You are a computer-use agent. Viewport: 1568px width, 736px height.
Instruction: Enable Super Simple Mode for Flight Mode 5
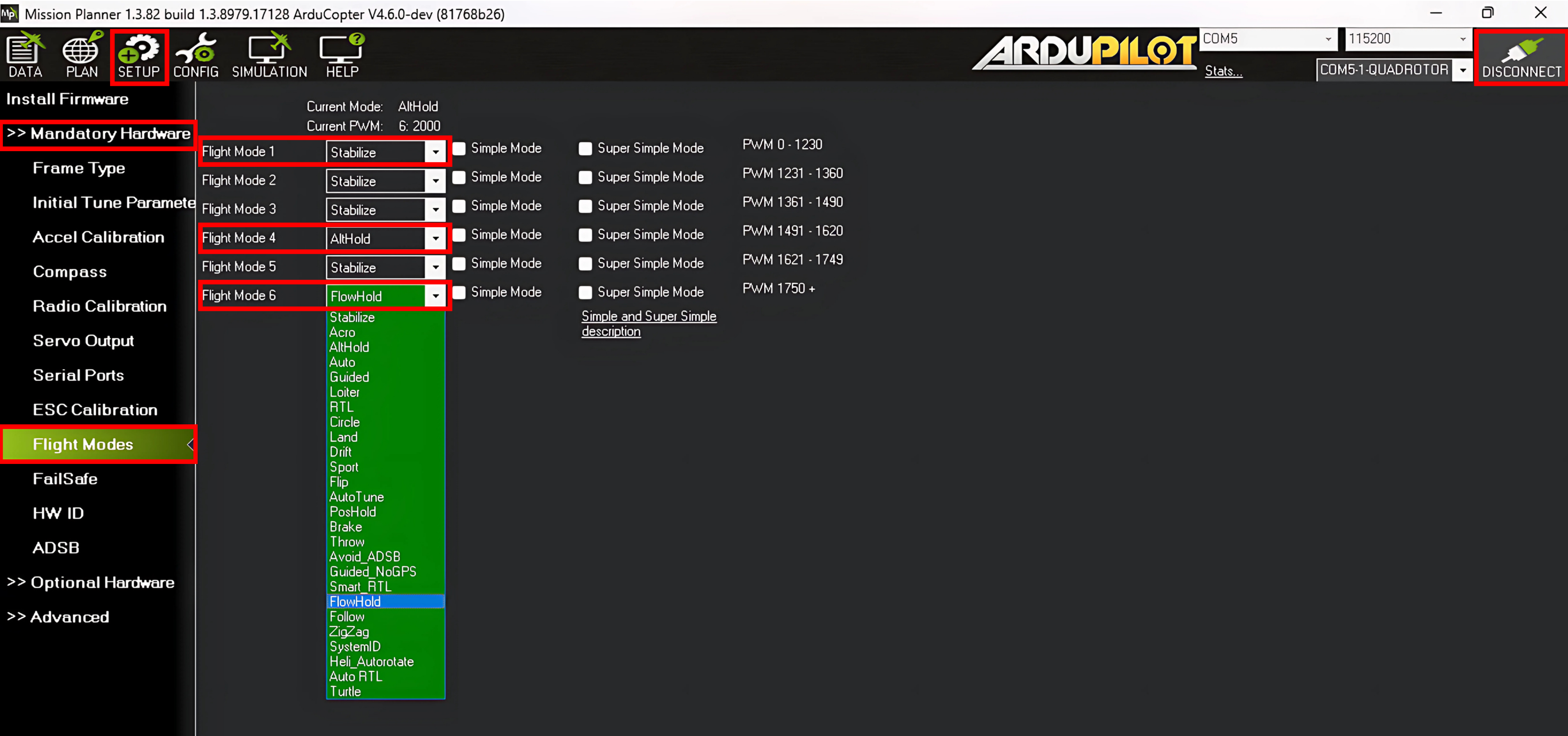point(586,263)
